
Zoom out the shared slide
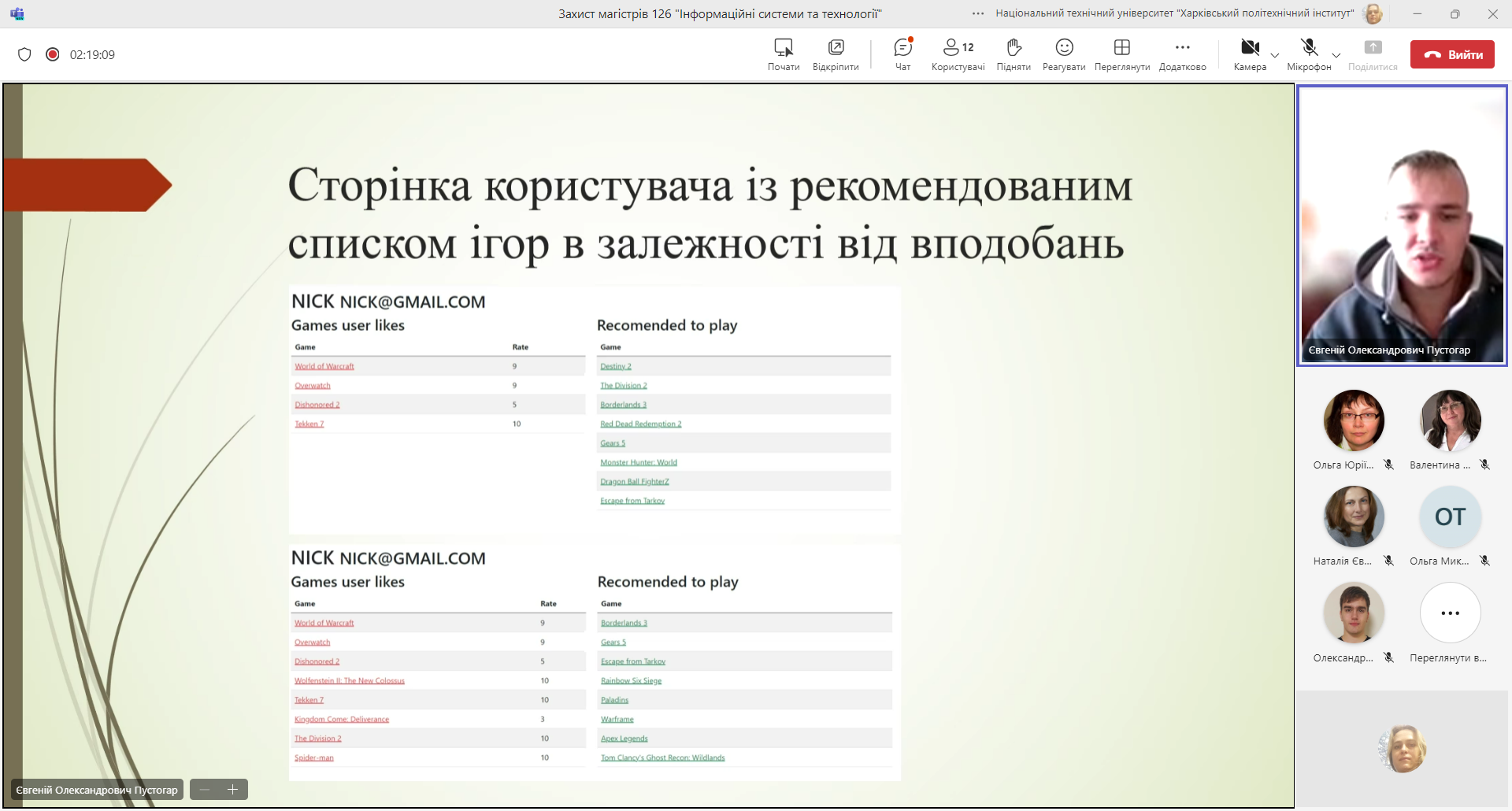point(205,790)
